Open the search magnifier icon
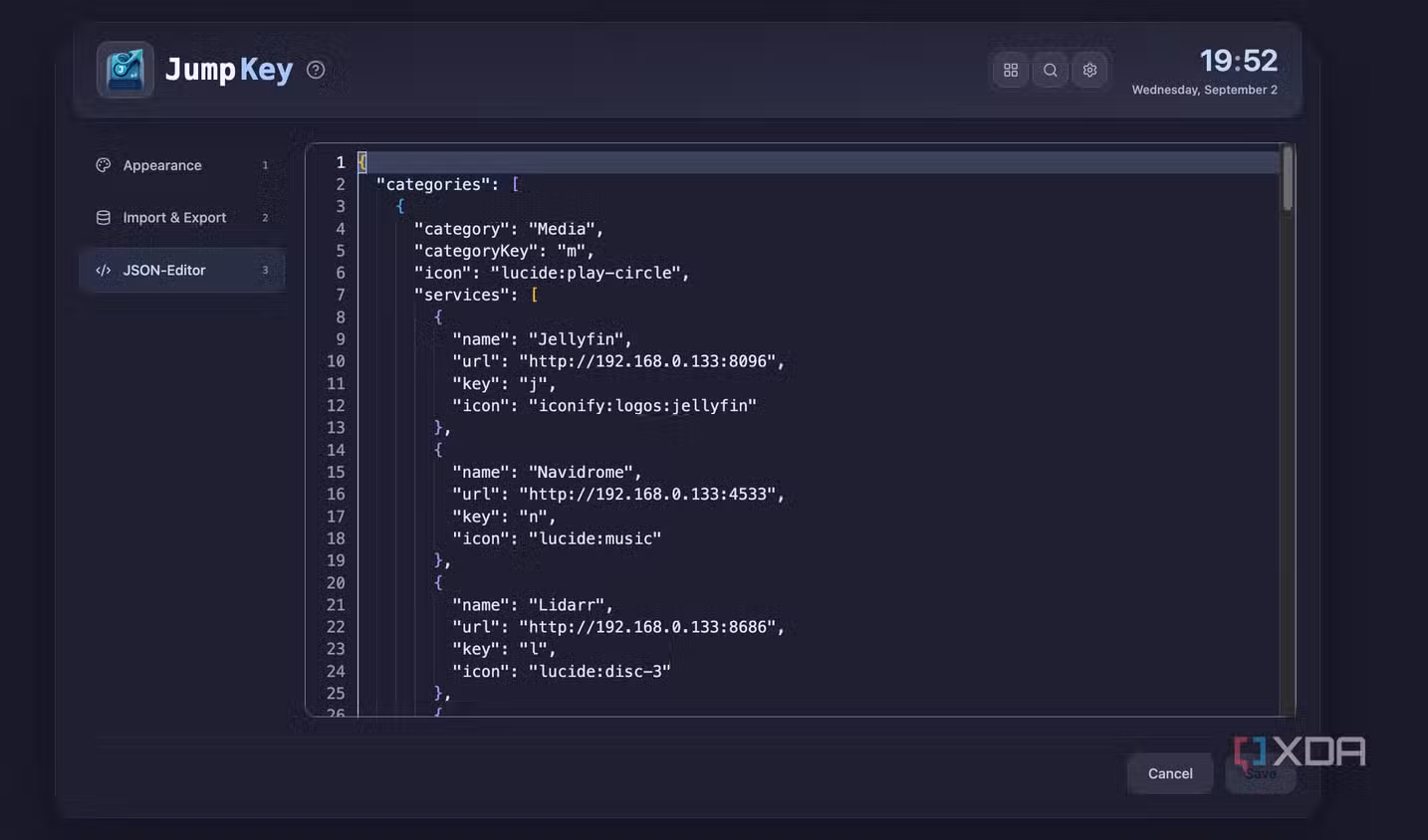This screenshot has width=1428, height=840. tap(1051, 70)
